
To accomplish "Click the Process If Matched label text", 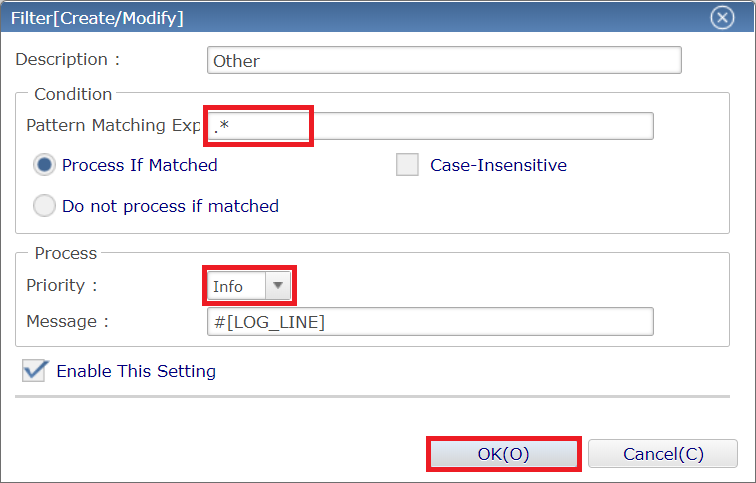I will (140, 165).
